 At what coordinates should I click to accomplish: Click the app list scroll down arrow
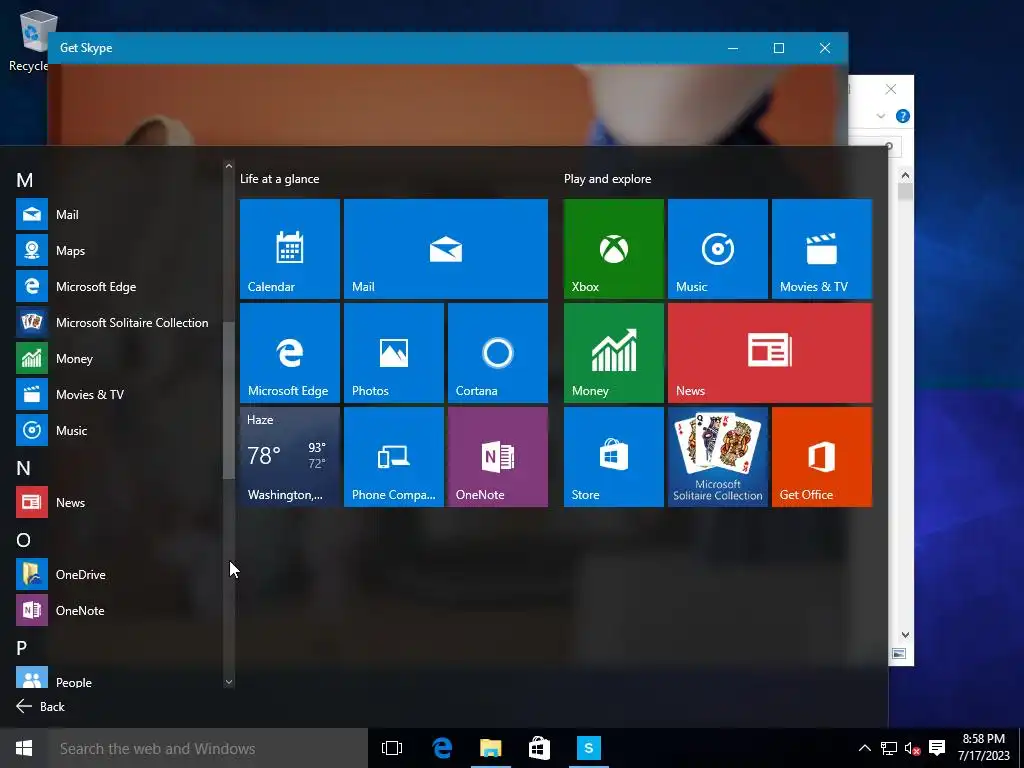point(229,682)
